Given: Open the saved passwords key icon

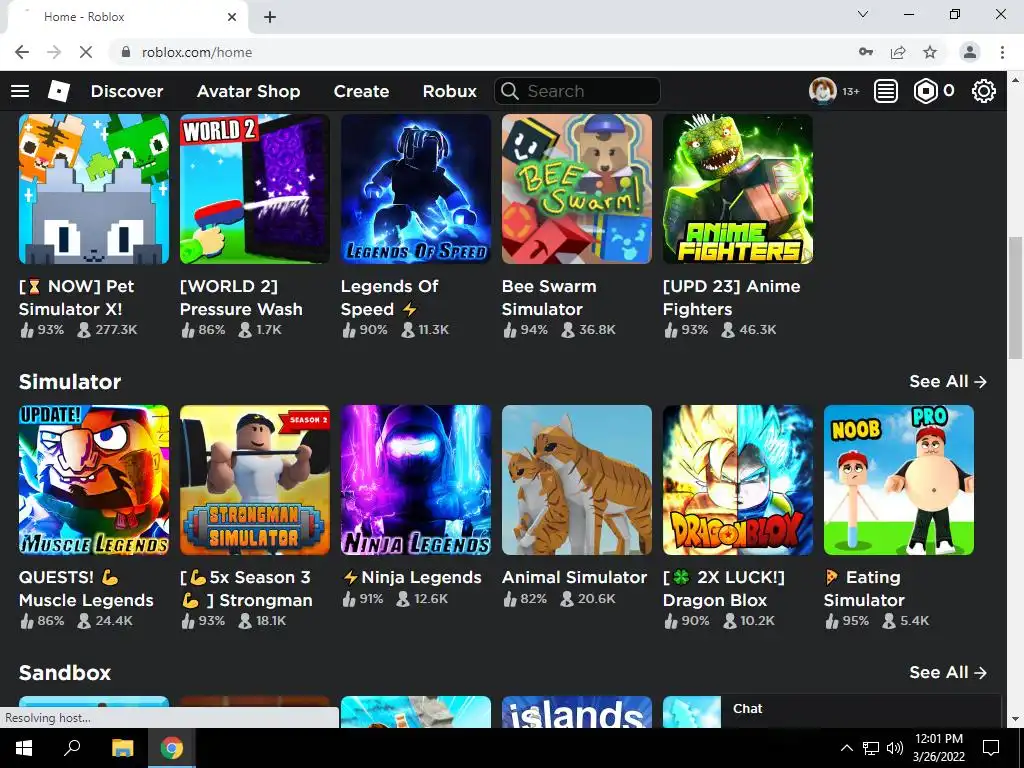Looking at the screenshot, I should coord(866,52).
